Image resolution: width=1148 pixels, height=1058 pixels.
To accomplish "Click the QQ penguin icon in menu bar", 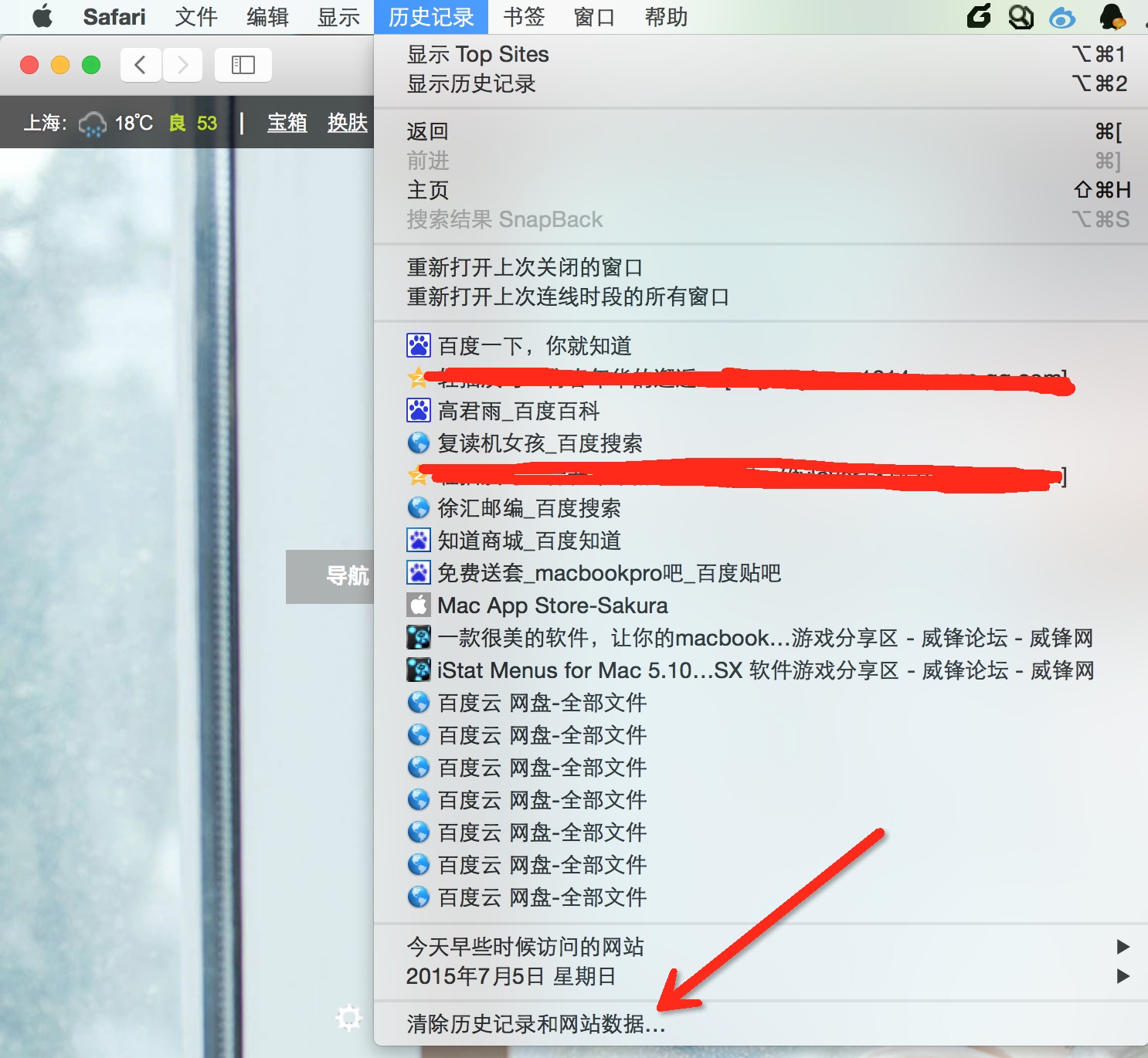I will [1112, 16].
